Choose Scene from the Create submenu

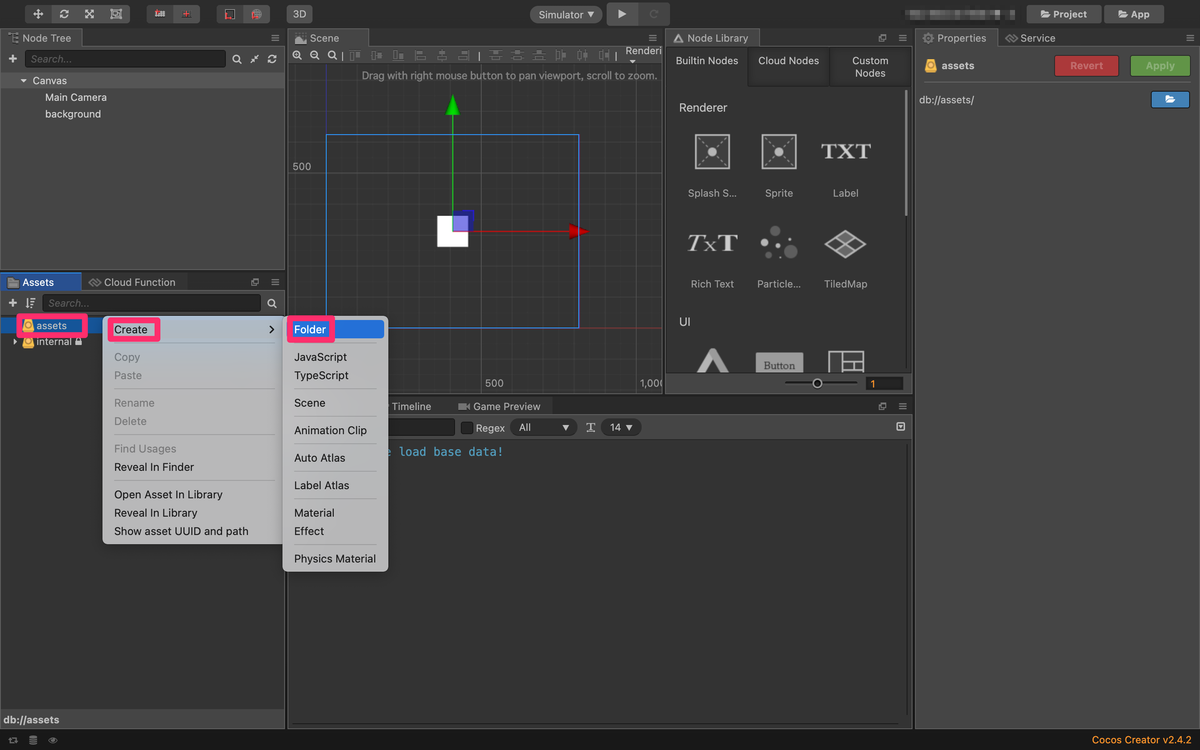coord(309,403)
